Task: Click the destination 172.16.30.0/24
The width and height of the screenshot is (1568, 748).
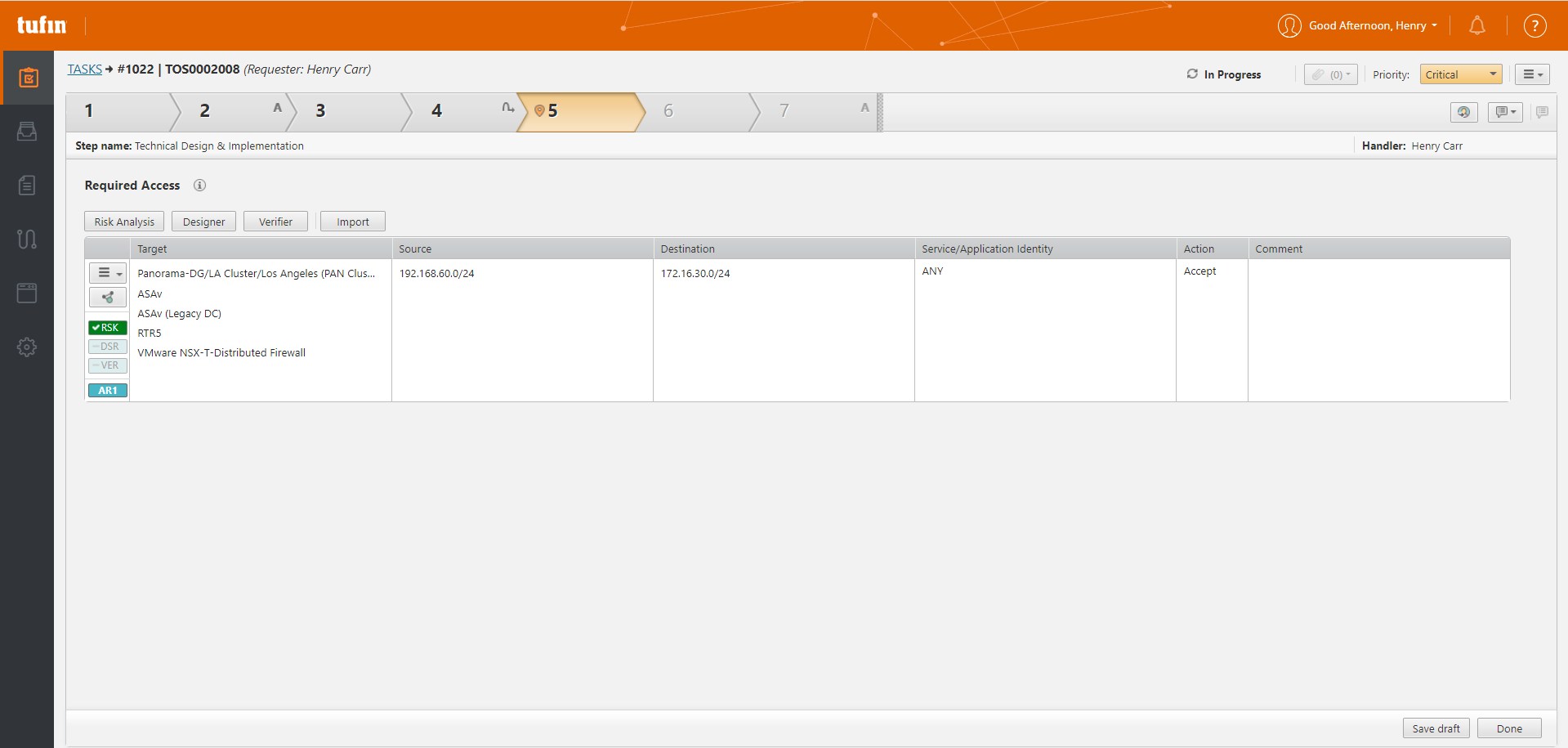Action: tap(695, 274)
